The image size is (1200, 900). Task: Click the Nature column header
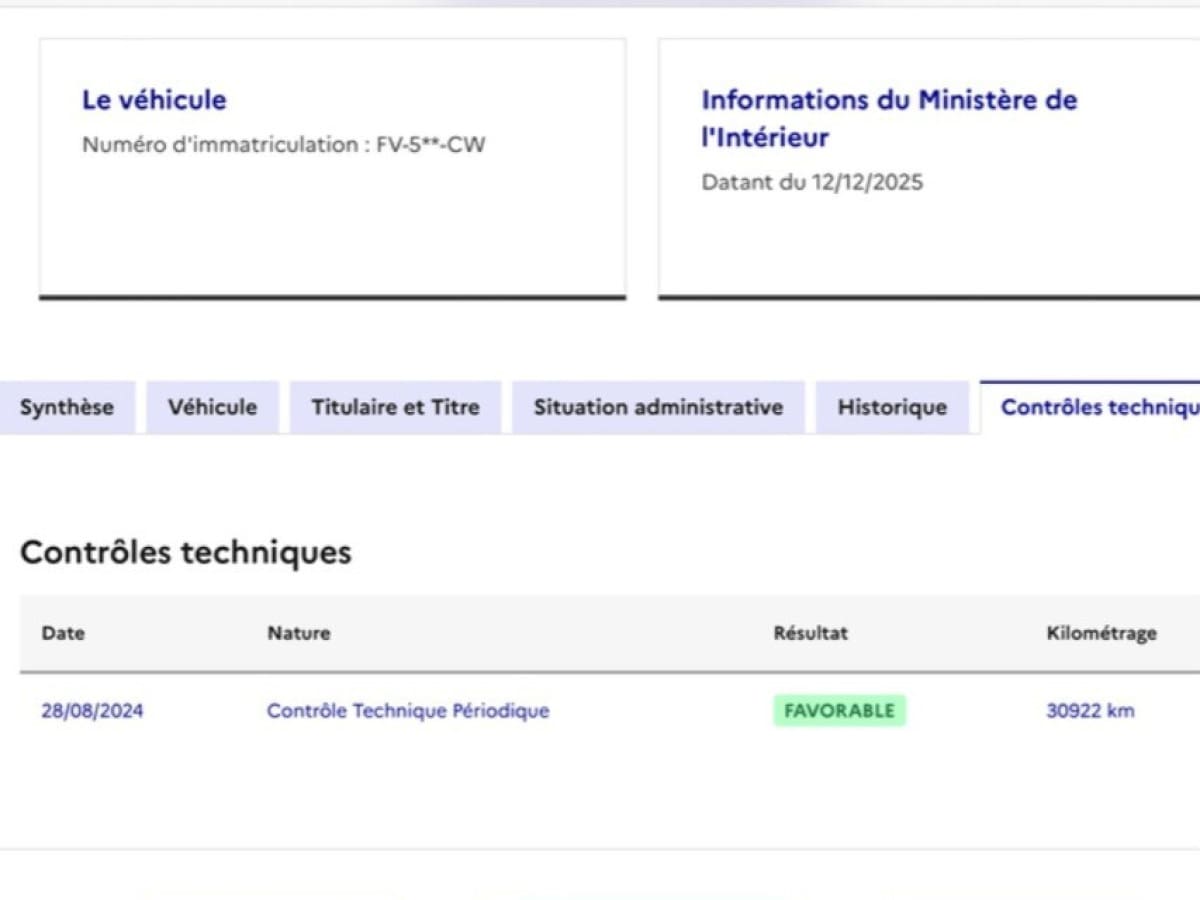coord(298,633)
